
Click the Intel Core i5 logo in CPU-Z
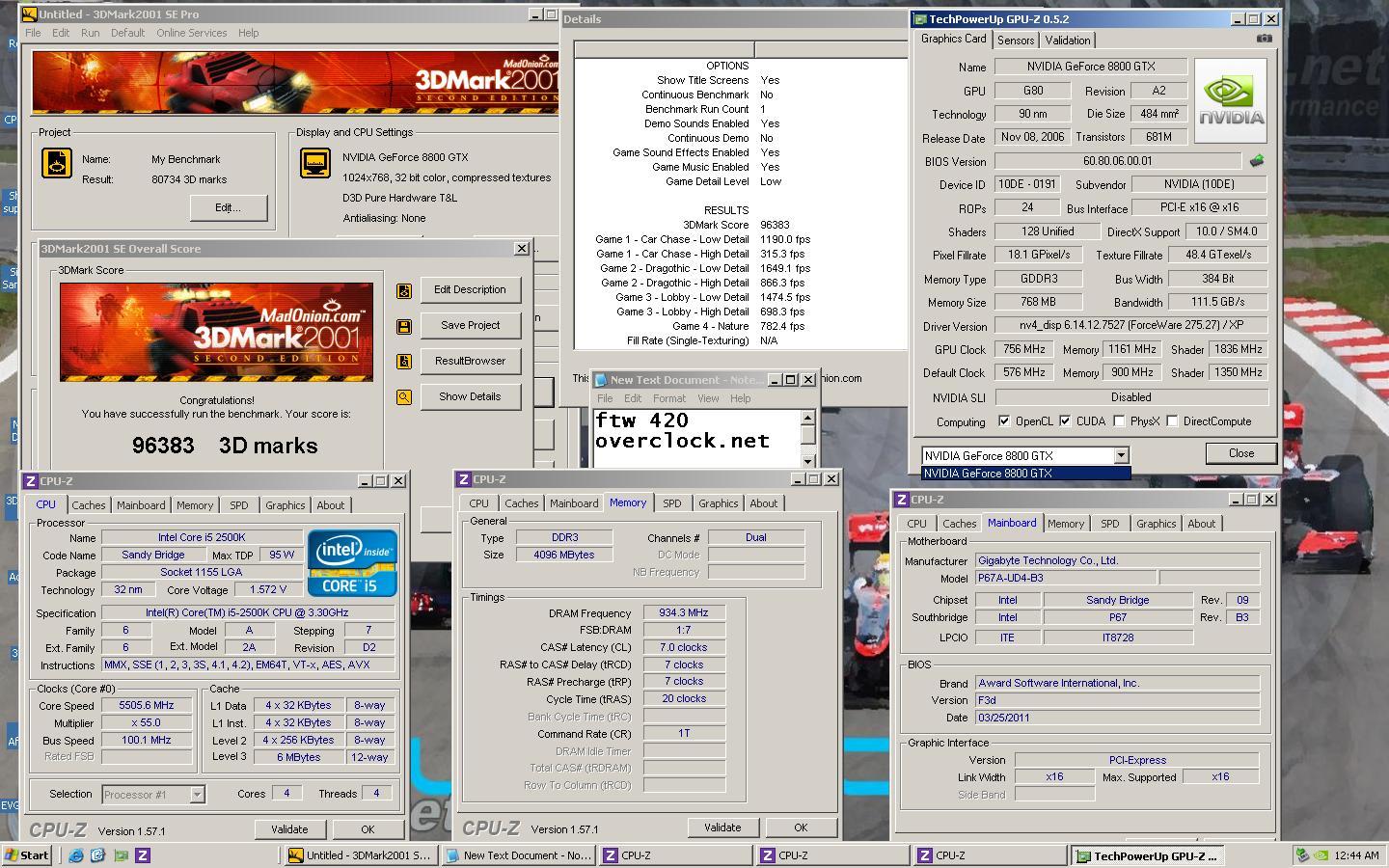[352, 562]
